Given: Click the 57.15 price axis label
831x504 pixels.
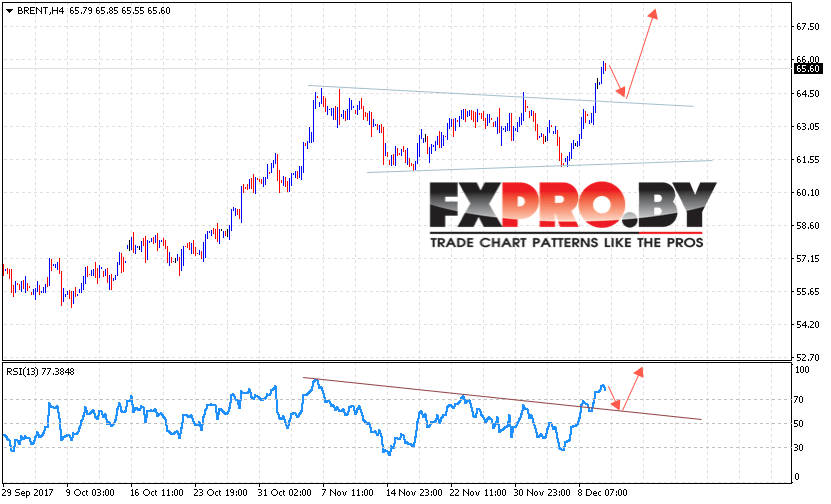Looking at the screenshot, I should tap(808, 259).
